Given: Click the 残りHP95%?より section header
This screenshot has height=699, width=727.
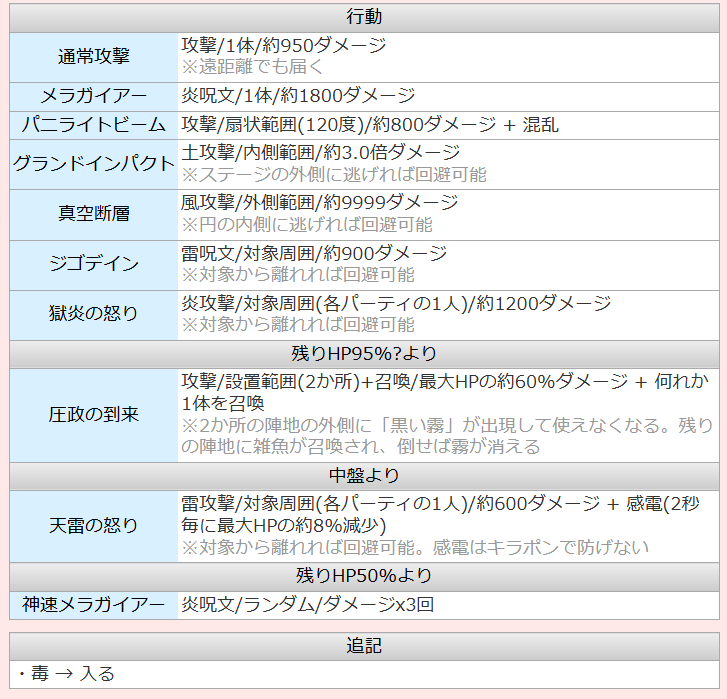Looking at the screenshot, I should click(x=364, y=354).
